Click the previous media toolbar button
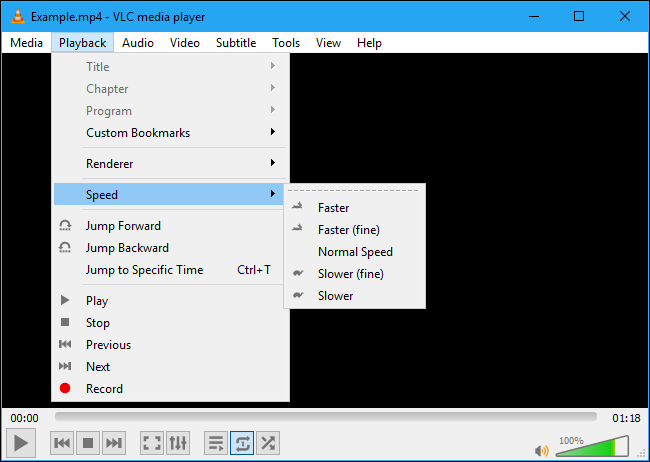 click(62, 443)
